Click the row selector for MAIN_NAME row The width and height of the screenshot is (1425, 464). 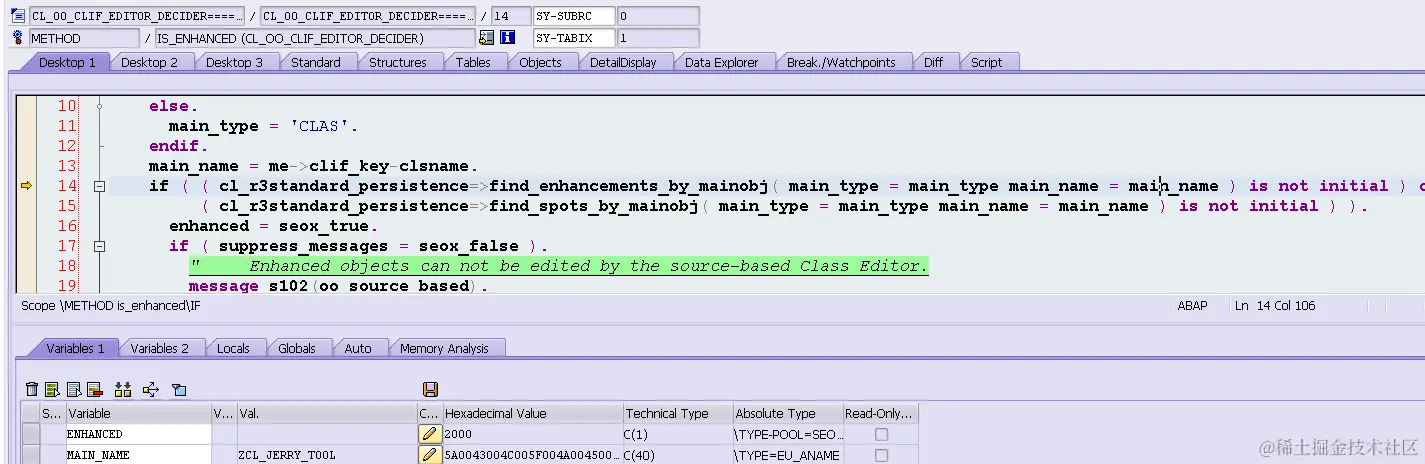(x=31, y=455)
